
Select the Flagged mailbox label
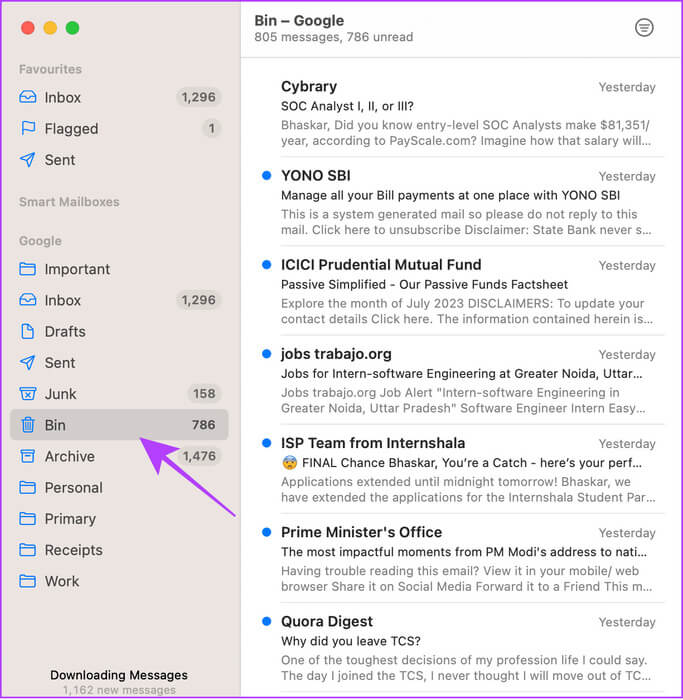pos(71,129)
